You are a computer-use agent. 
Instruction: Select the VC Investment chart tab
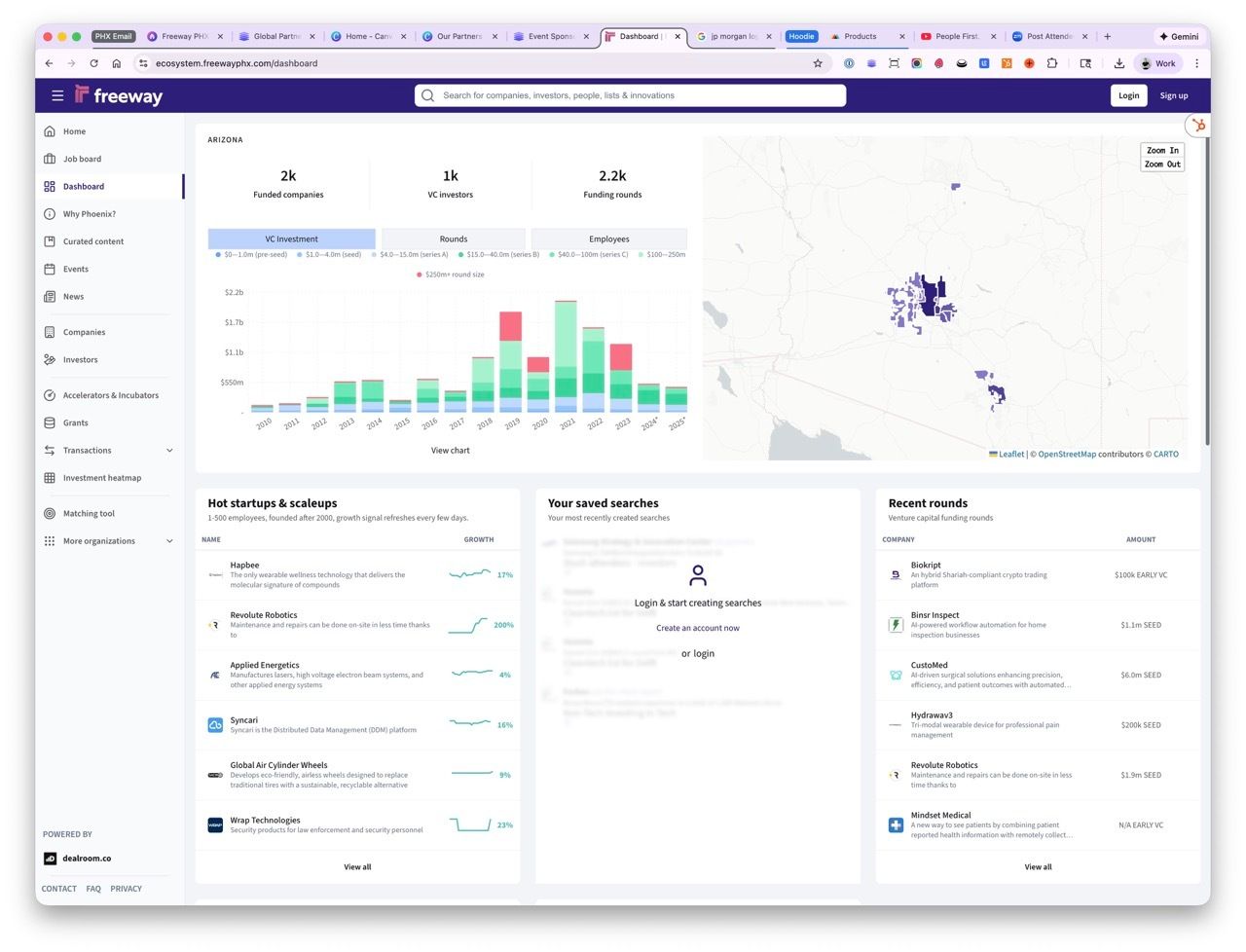[292, 238]
